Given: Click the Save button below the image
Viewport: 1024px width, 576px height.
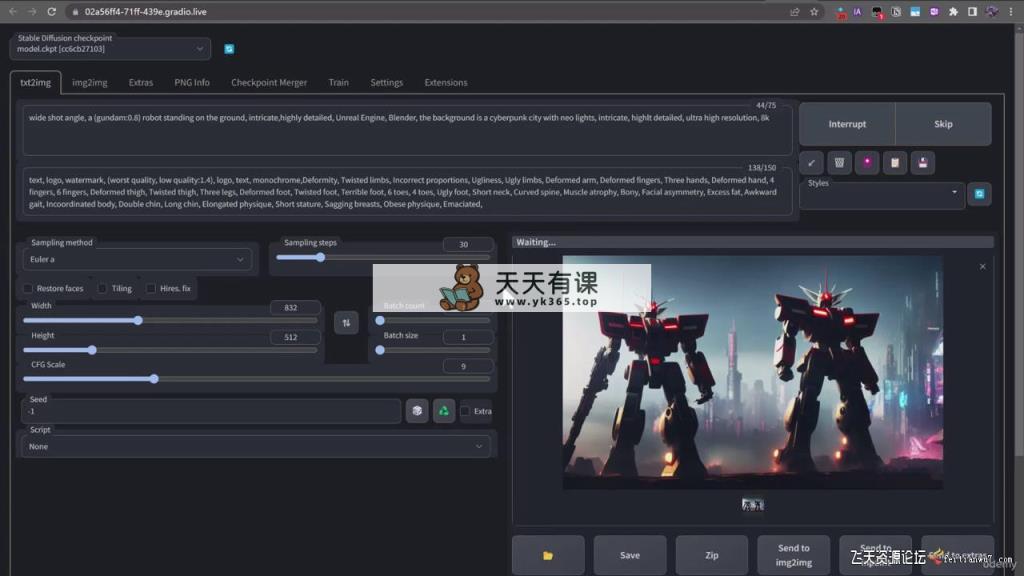Looking at the screenshot, I should (x=630, y=555).
